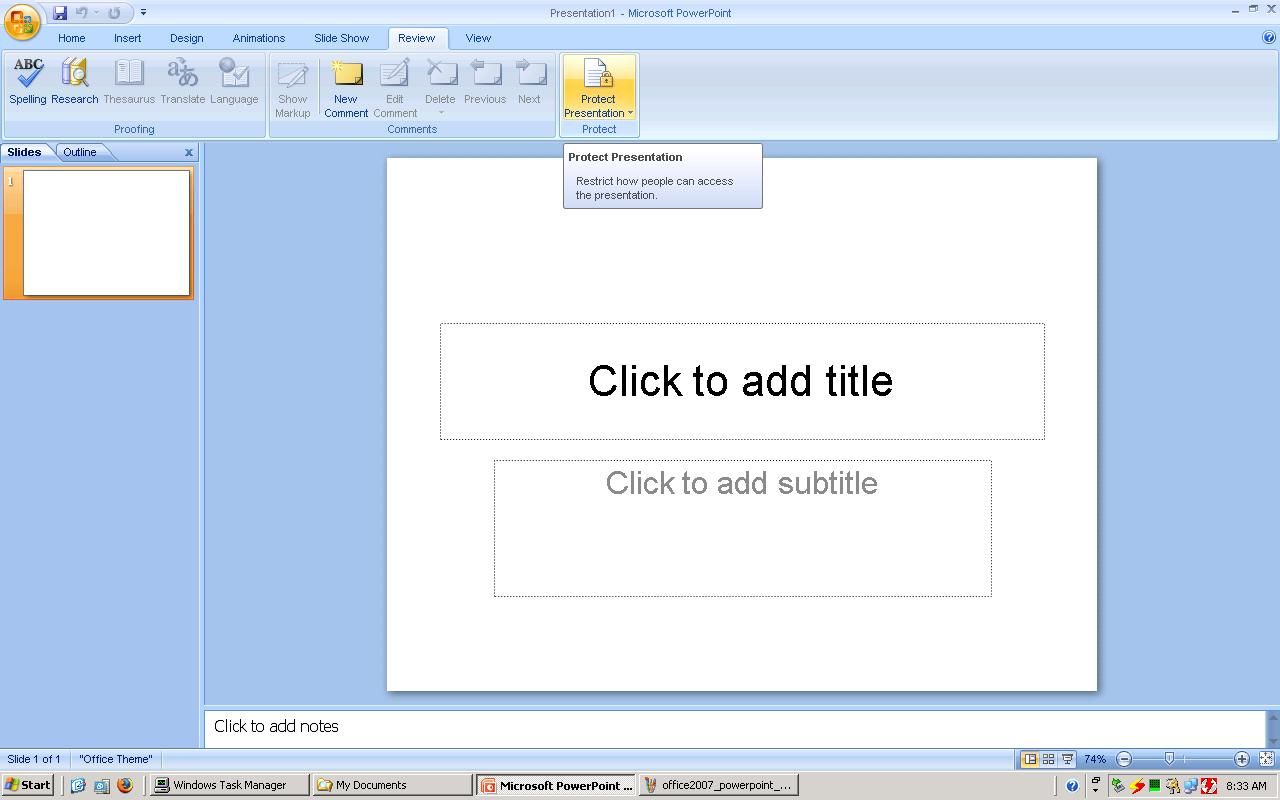Viewport: 1280px width, 800px height.
Task: Go to Next comment
Action: (529, 81)
